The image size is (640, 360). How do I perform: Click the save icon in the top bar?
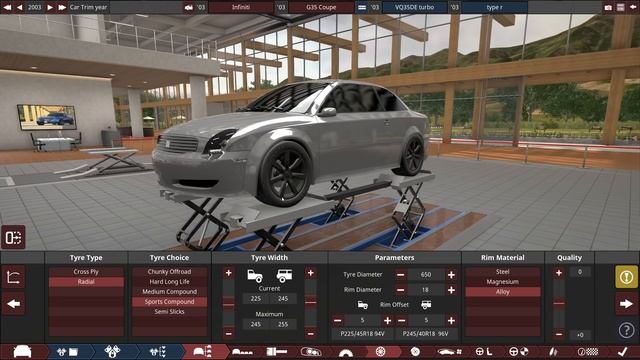[x=621, y=7]
